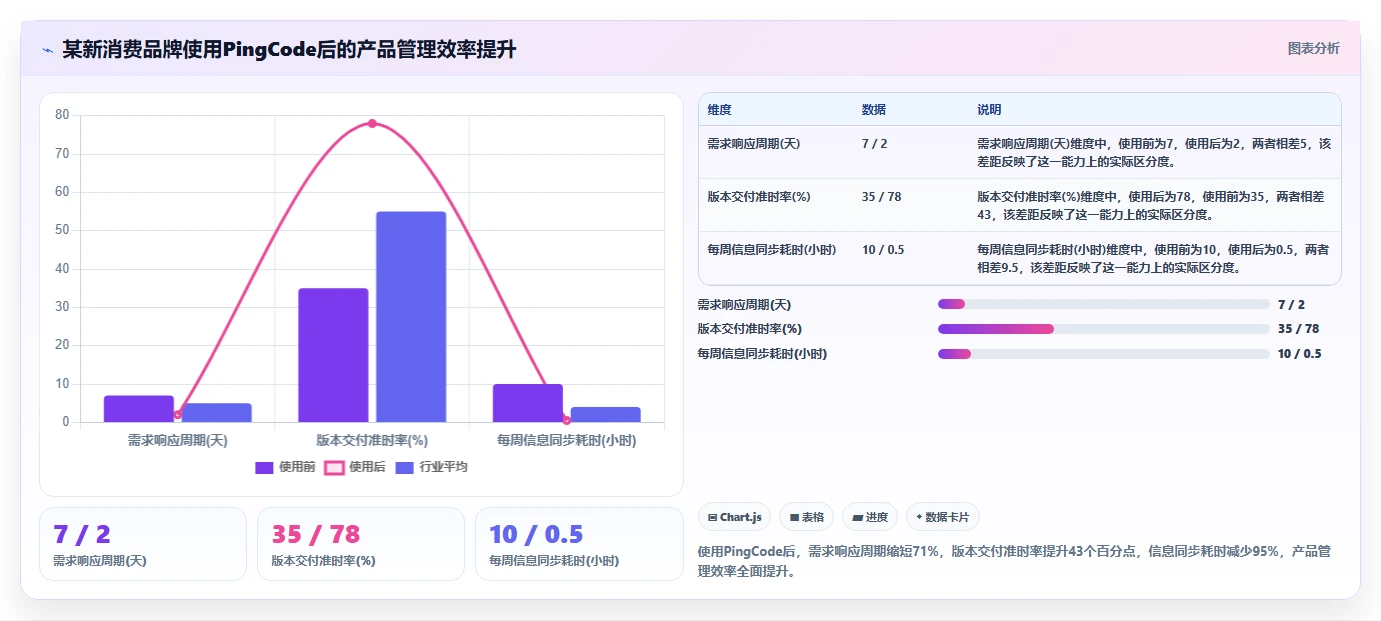Select the 每周信息同步耗时(小时) table row label
The height and width of the screenshot is (621, 1381).
click(771, 250)
